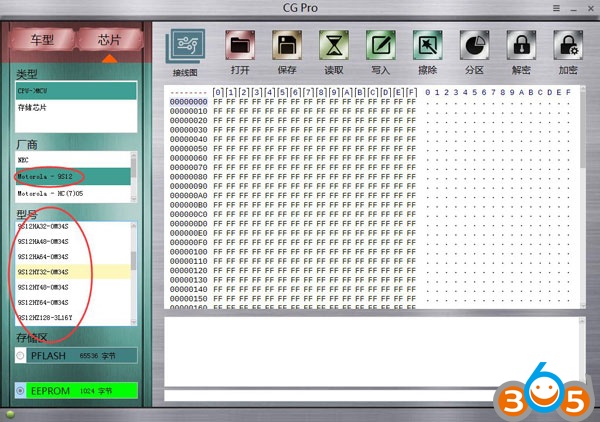Viewport: 600px width, 422px height.
Task: Close the CG Pro window
Action: (591, 8)
